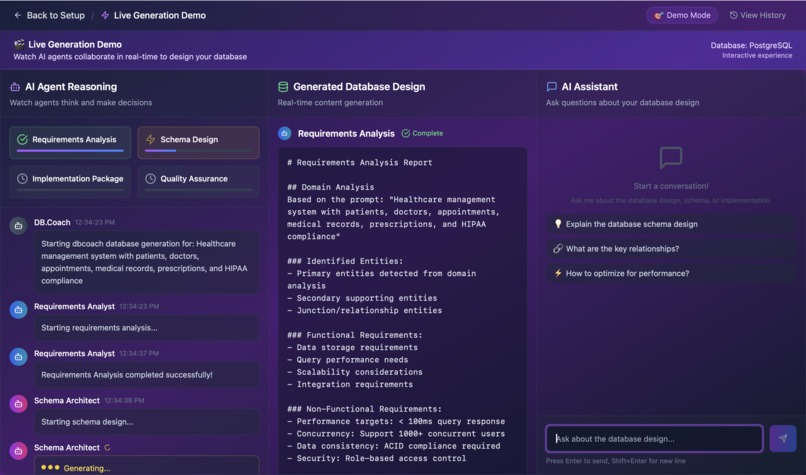Select the Requirements Analysis stage tab
806x475 pixels.
click(x=70, y=142)
